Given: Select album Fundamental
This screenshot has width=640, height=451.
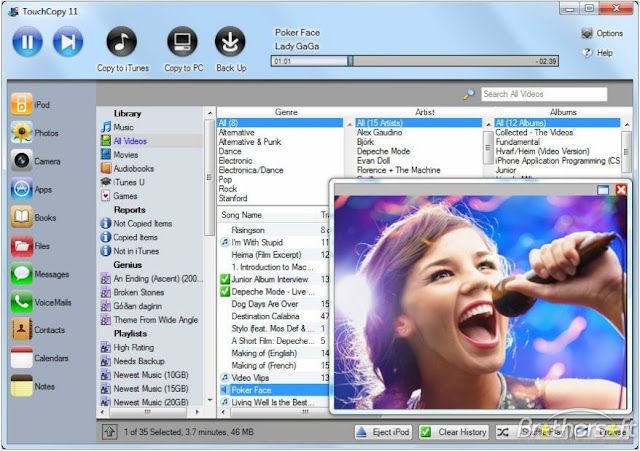Looking at the screenshot, I should point(517,142).
